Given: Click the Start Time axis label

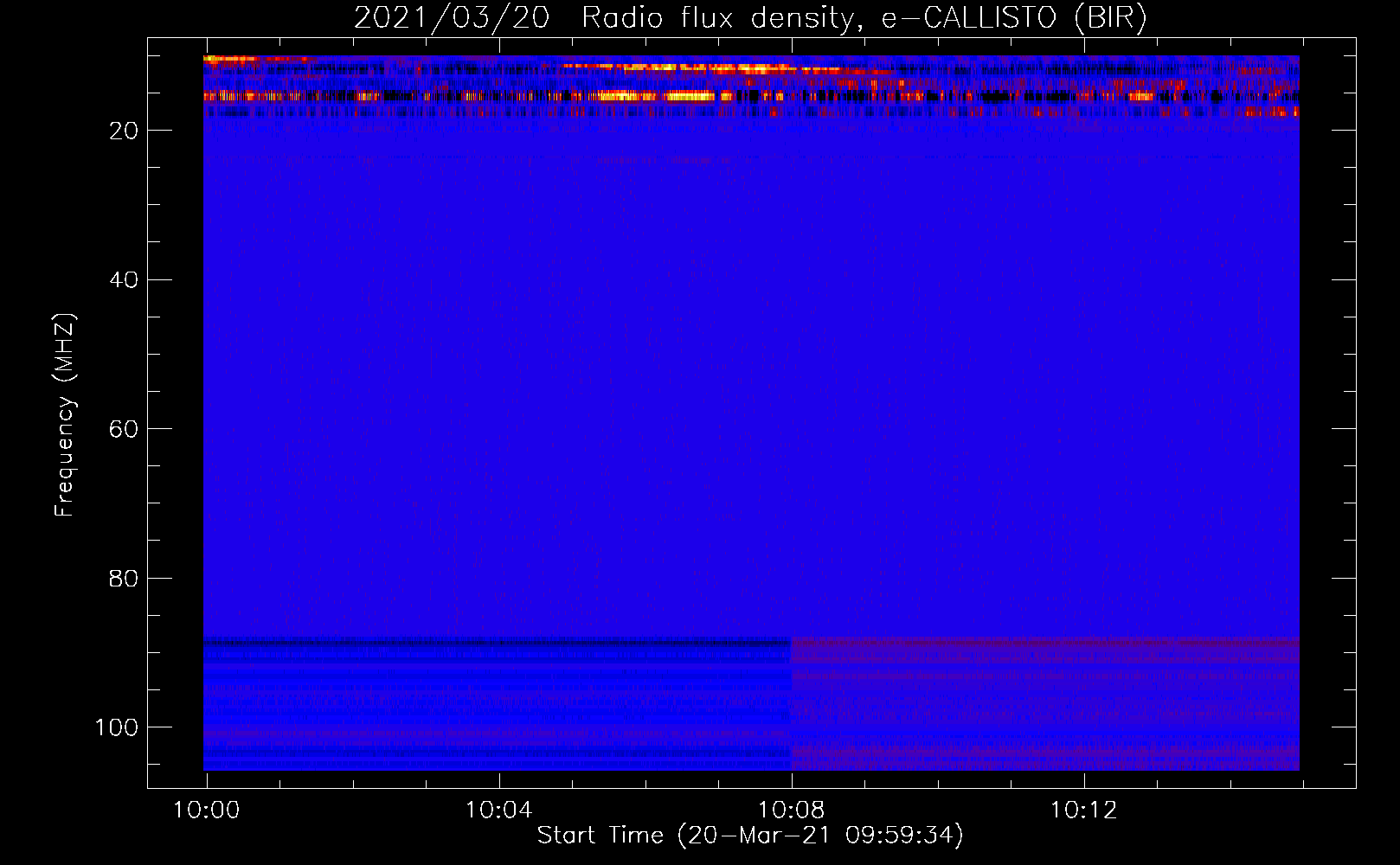Looking at the screenshot, I should (750, 836).
